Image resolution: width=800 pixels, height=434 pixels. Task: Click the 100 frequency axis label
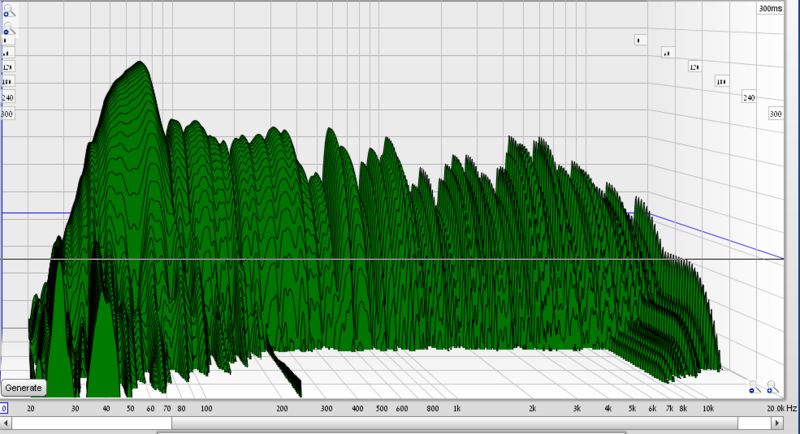[x=206, y=409]
